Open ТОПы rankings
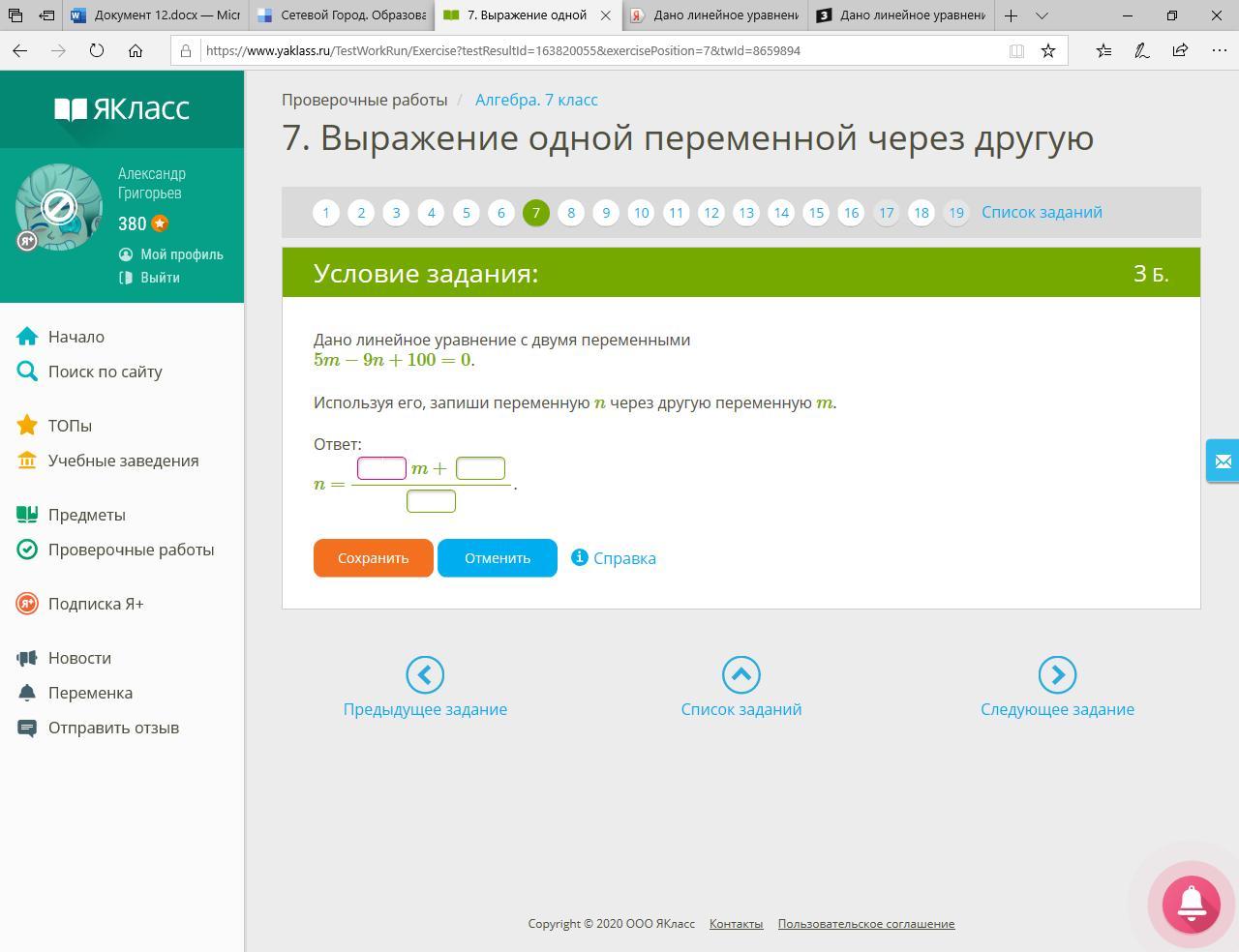This screenshot has width=1239, height=952. (70, 426)
